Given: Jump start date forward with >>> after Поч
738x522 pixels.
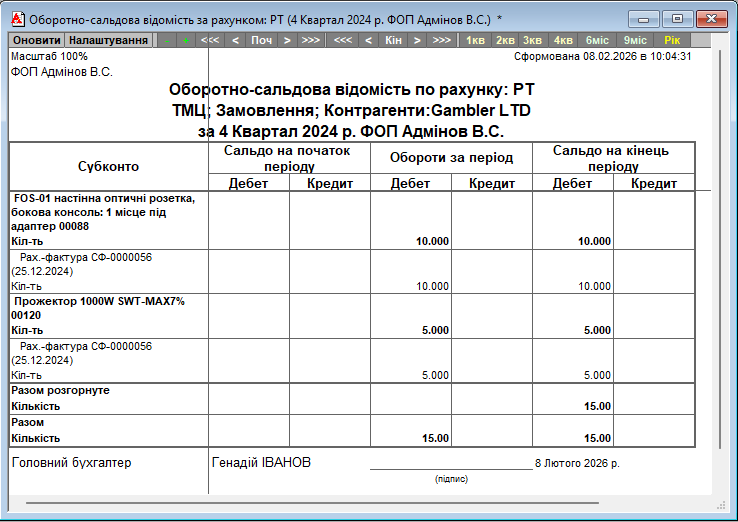Looking at the screenshot, I should click(x=311, y=40).
